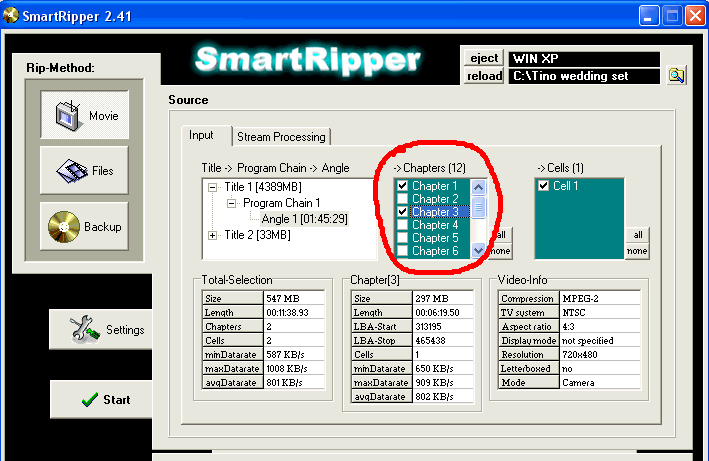Toggle the Cell 1 checkbox
Viewport: 709px width, 461px height.
544,185
